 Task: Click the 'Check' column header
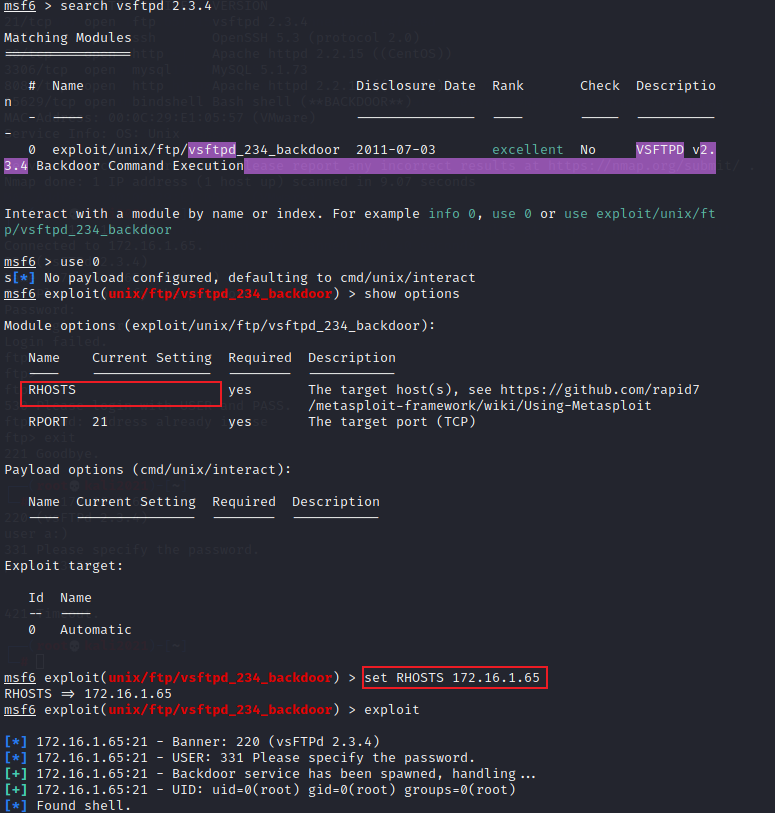point(600,86)
